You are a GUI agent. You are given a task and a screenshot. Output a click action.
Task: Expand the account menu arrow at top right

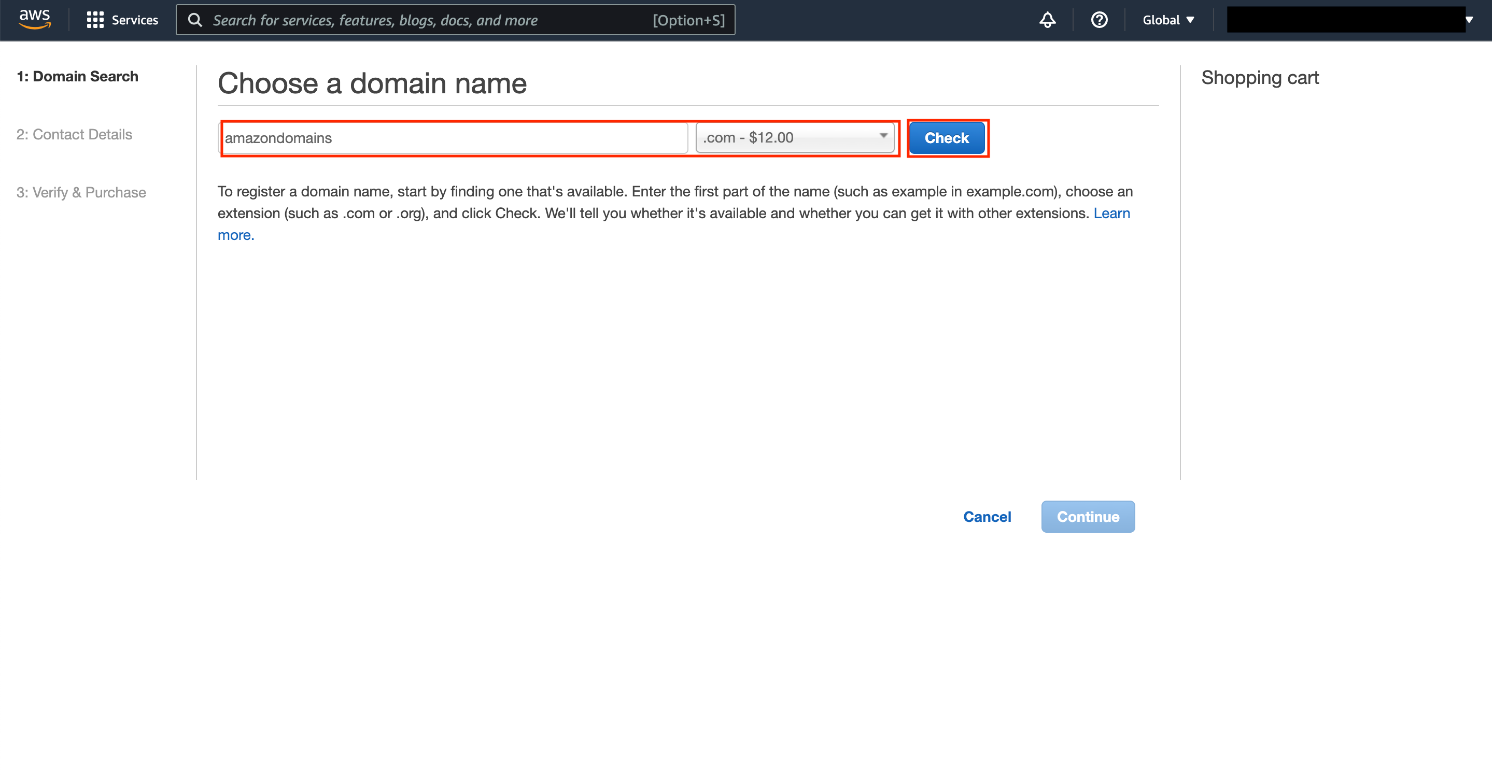(x=1469, y=20)
